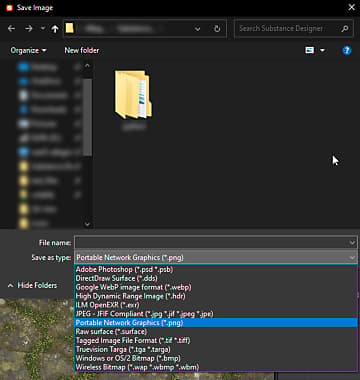The height and width of the screenshot is (380, 360).
Task: Expand address bar history chevron
Action: [197, 29]
